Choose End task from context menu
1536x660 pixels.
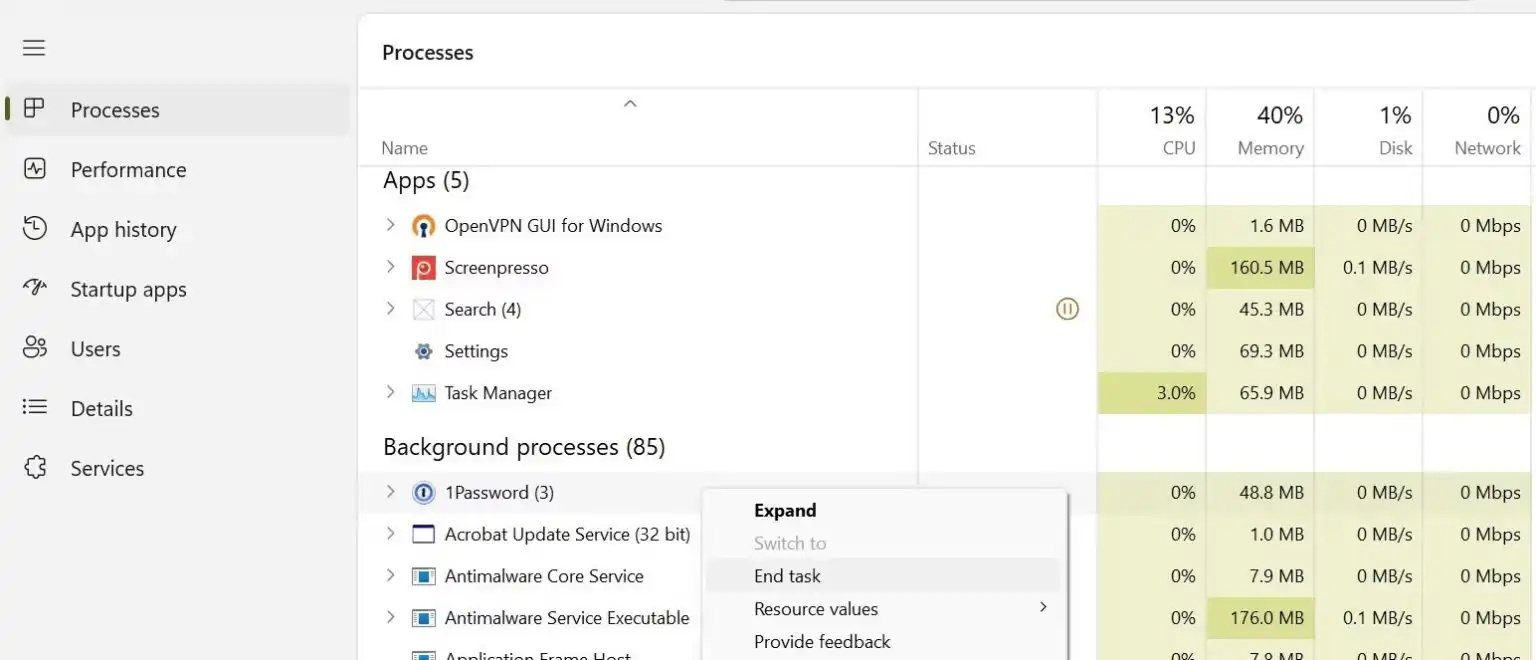coord(787,576)
